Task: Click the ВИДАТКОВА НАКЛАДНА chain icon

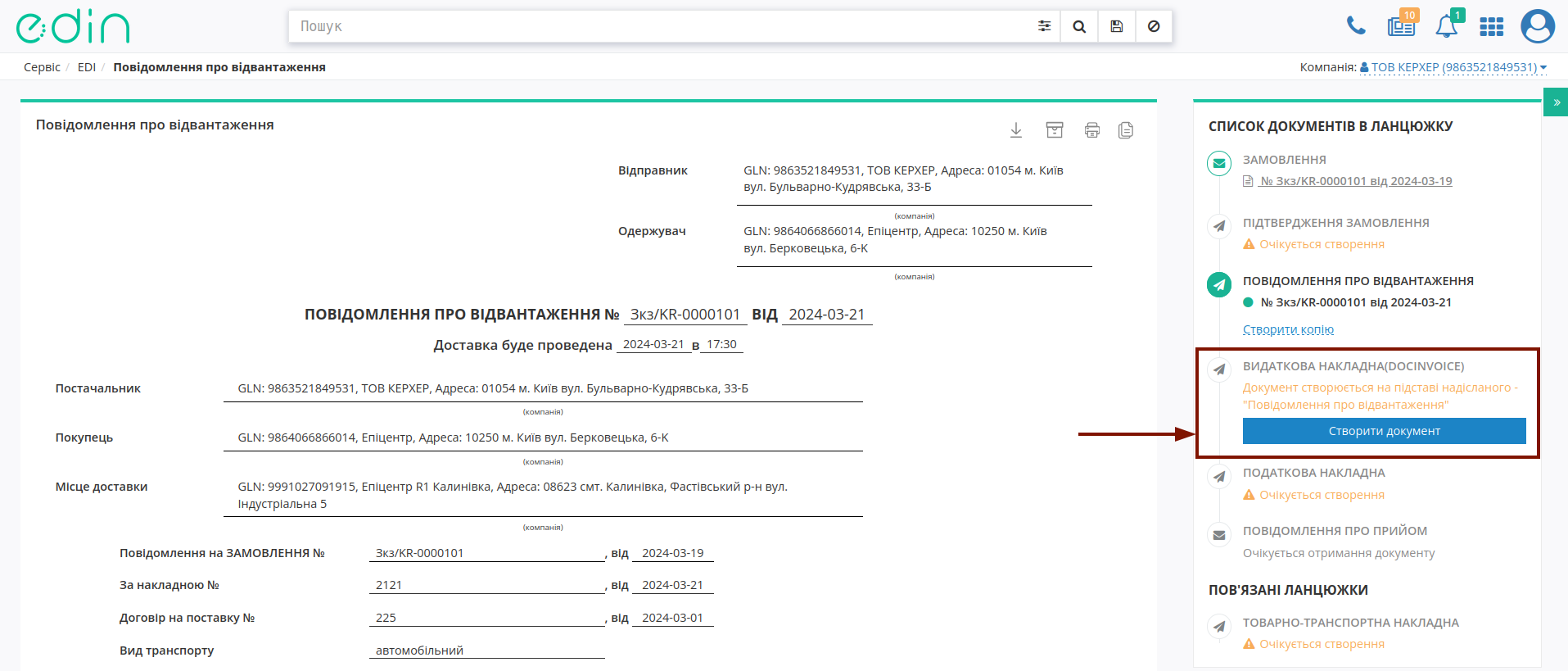Action: pyautogui.click(x=1219, y=370)
